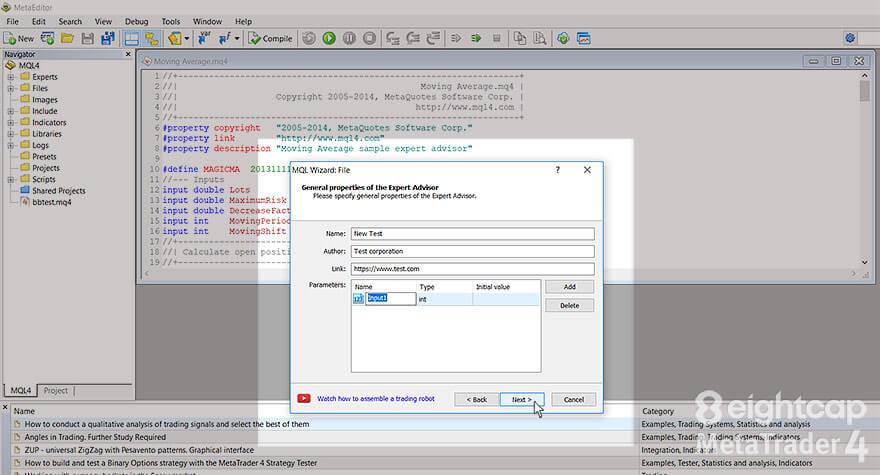Click the copy documents toolbar icon
Image resolution: width=880 pixels, height=475 pixels.
pyautogui.click(x=520, y=39)
